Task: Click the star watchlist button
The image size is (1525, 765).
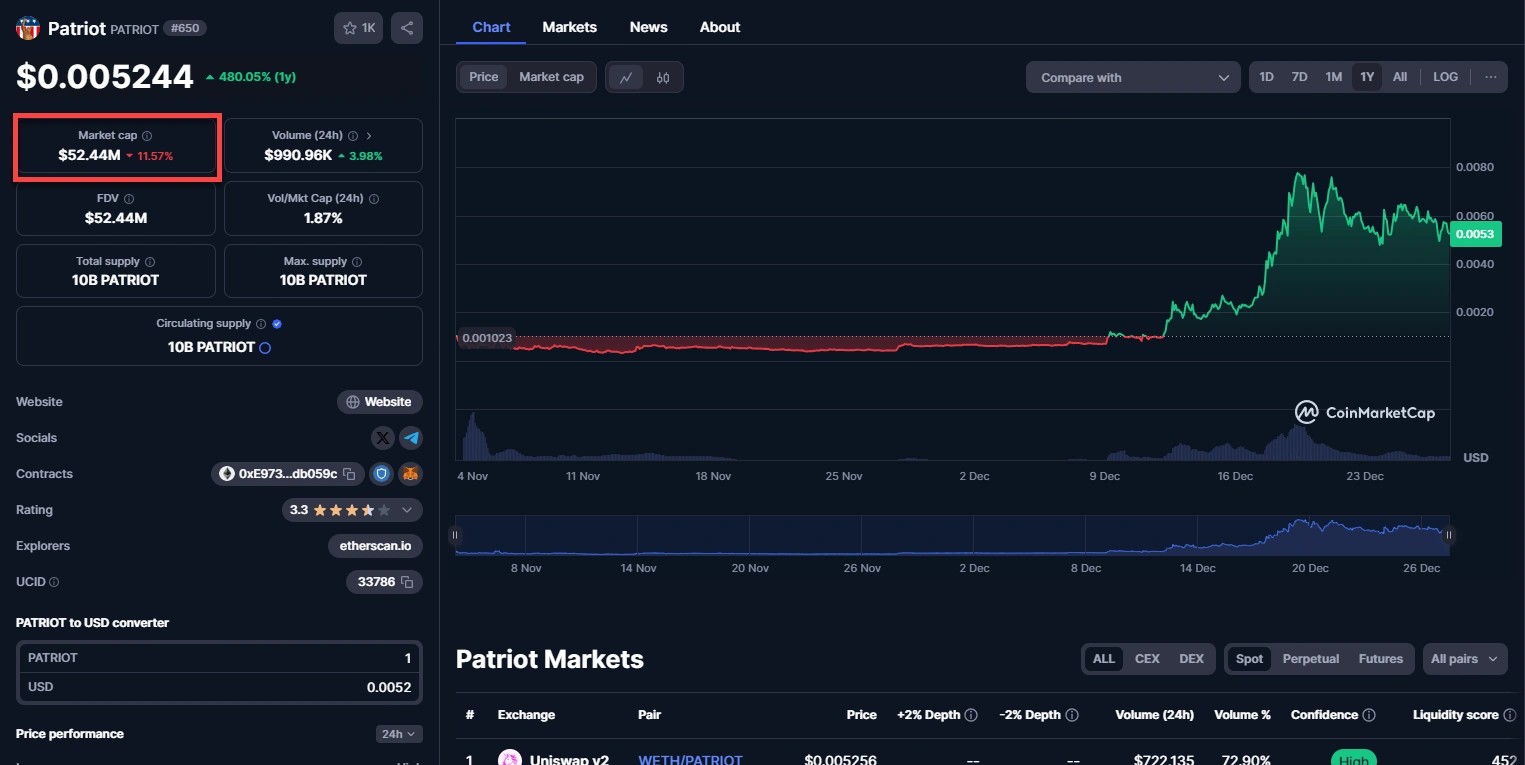Action: (358, 28)
